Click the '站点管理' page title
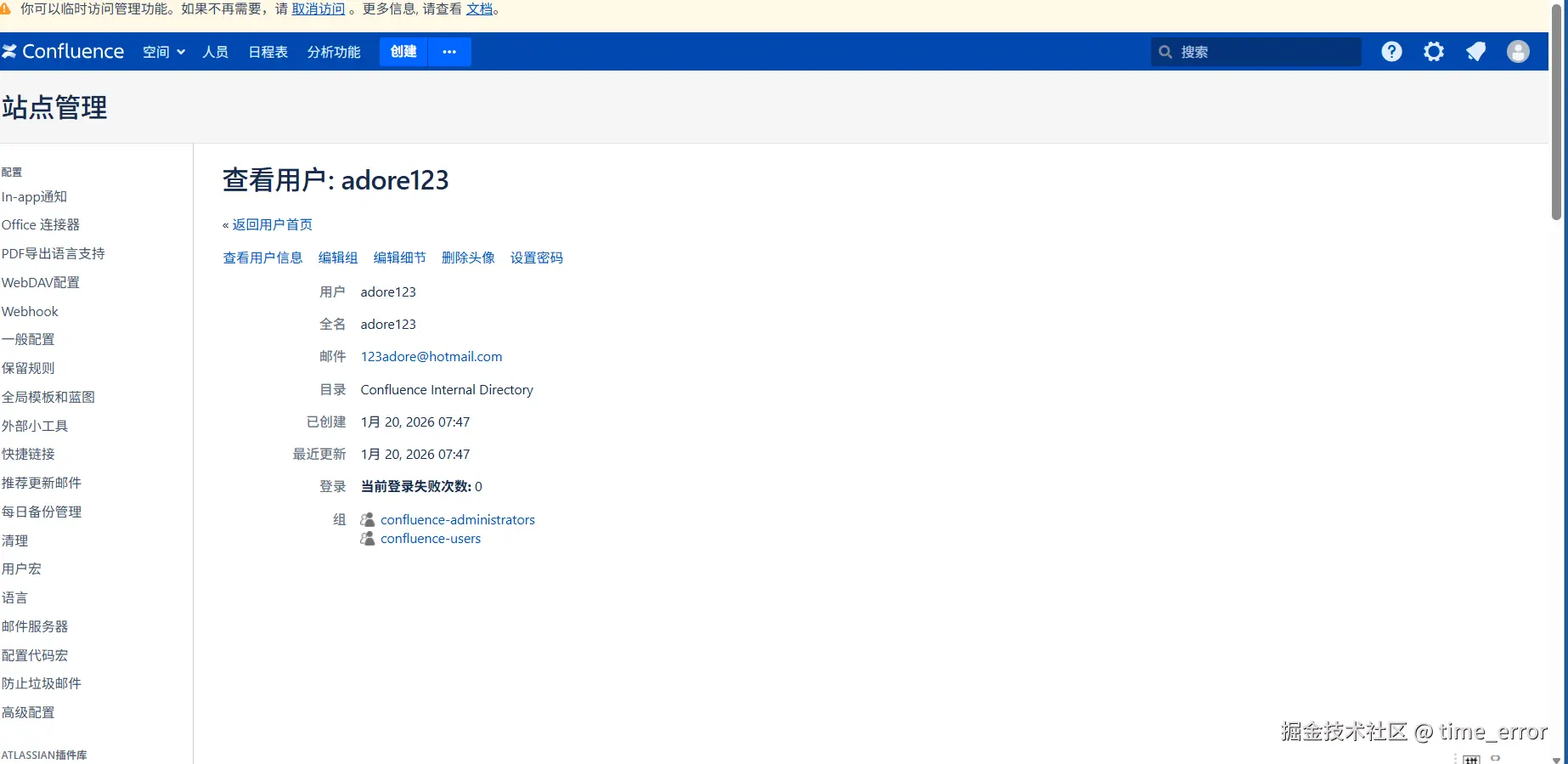 [54, 107]
